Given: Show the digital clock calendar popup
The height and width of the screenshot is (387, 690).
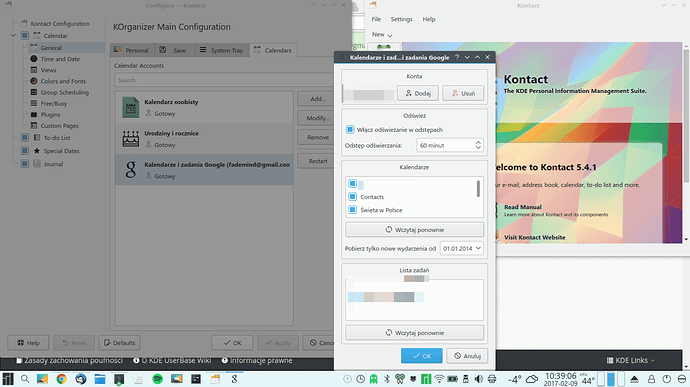Looking at the screenshot, I should pyautogui.click(x=561, y=379).
